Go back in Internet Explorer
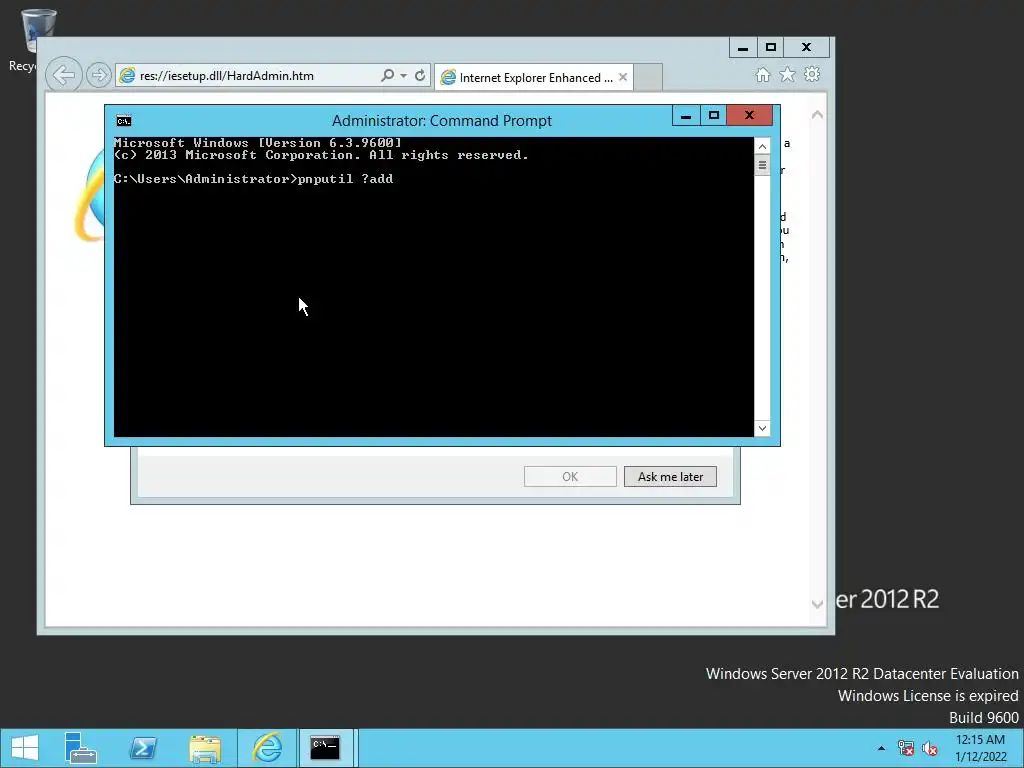 [64, 75]
